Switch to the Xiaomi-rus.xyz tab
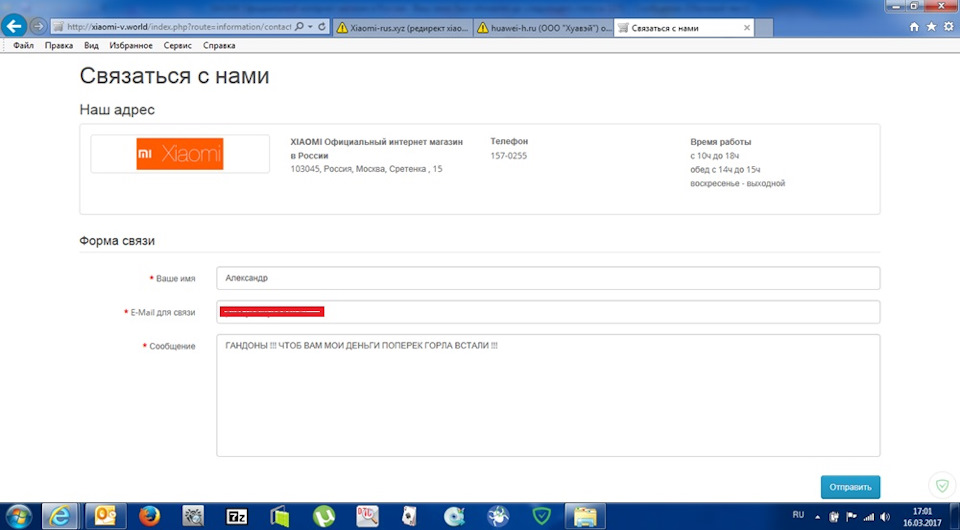The width and height of the screenshot is (960, 530). (403, 28)
